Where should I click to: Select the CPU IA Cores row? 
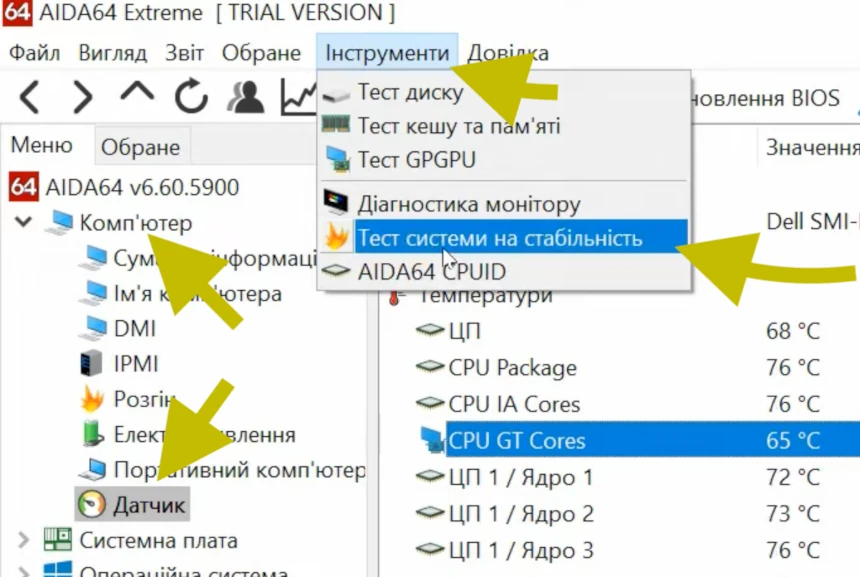pyautogui.click(x=620, y=404)
